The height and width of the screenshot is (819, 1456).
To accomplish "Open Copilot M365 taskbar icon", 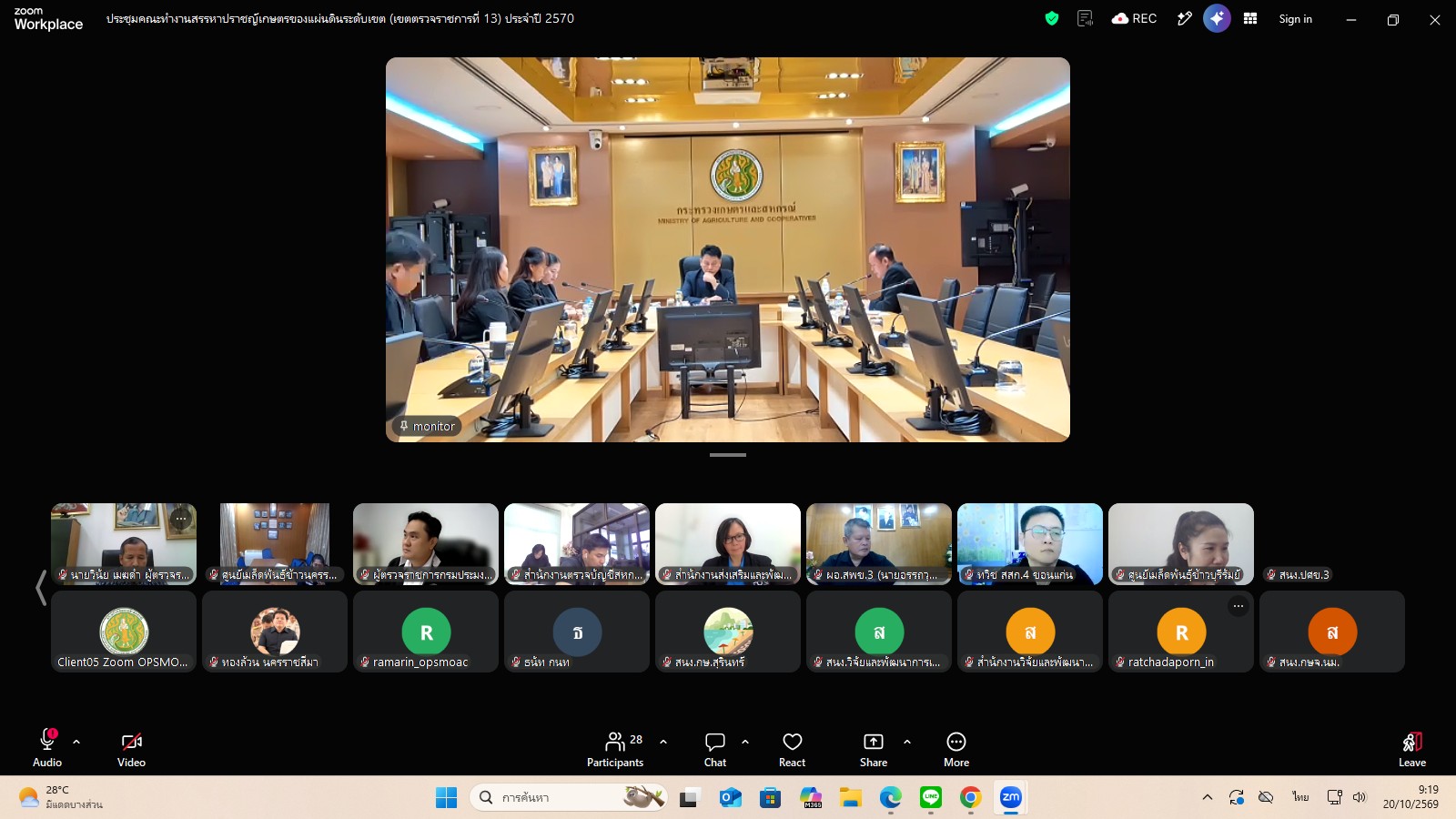I will (x=811, y=798).
